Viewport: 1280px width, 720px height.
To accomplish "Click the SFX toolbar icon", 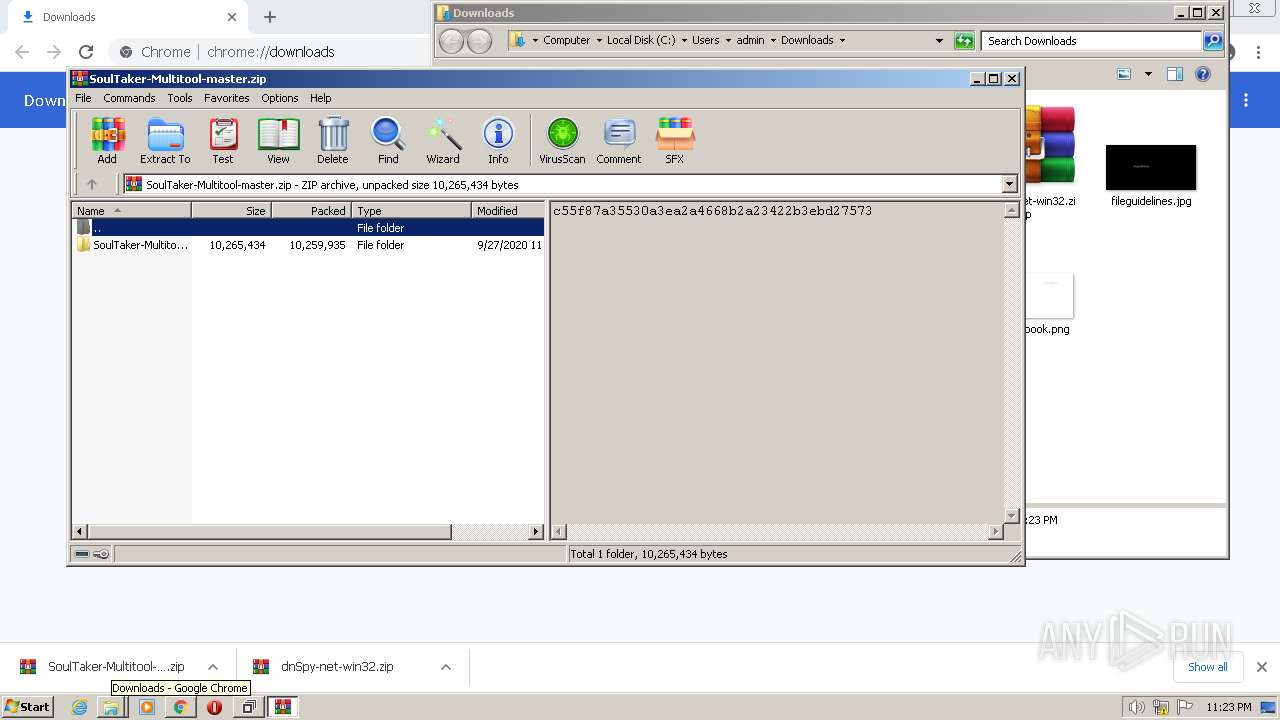I will click(675, 140).
